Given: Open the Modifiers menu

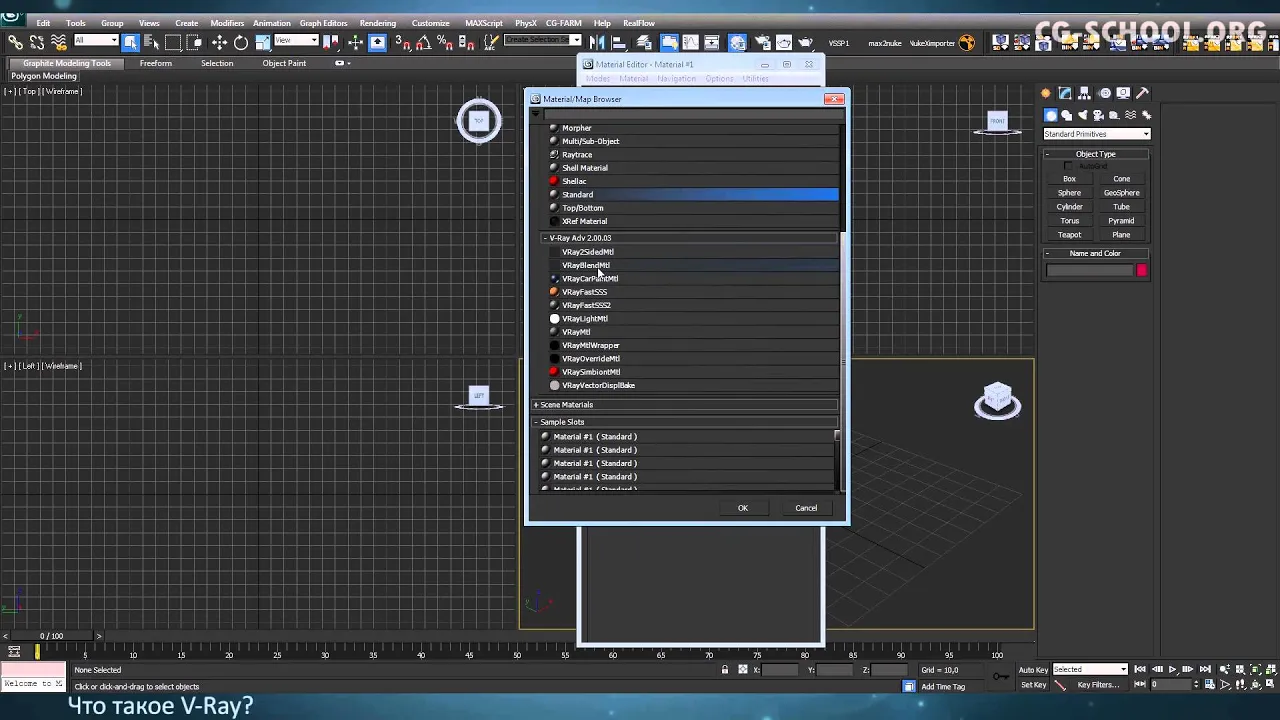Looking at the screenshot, I should (227, 23).
